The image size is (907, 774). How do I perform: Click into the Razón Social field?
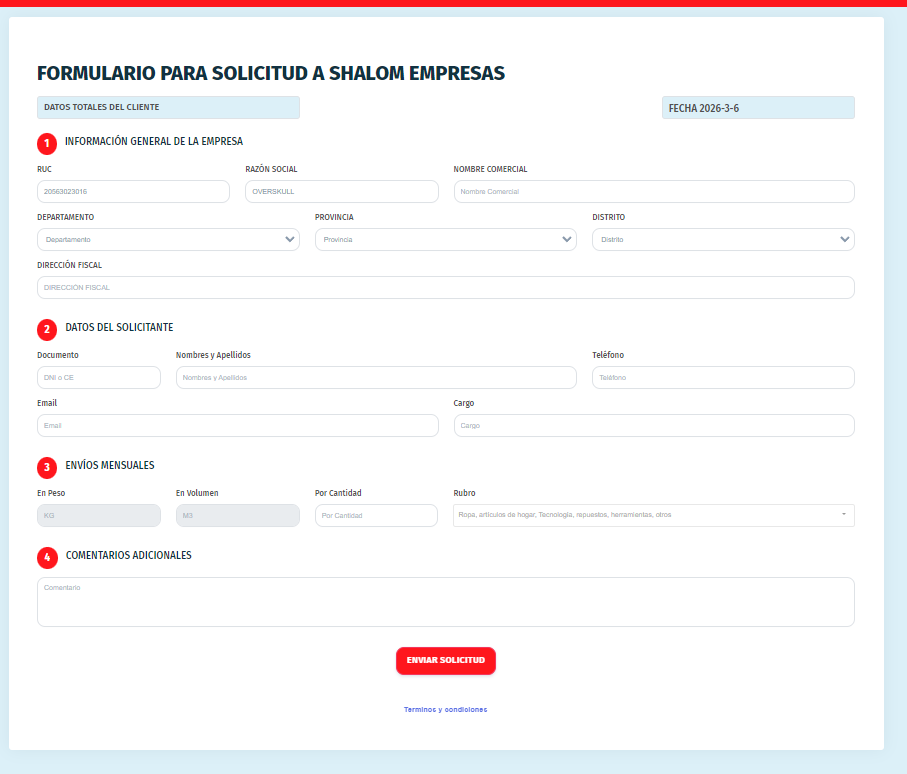pos(341,192)
